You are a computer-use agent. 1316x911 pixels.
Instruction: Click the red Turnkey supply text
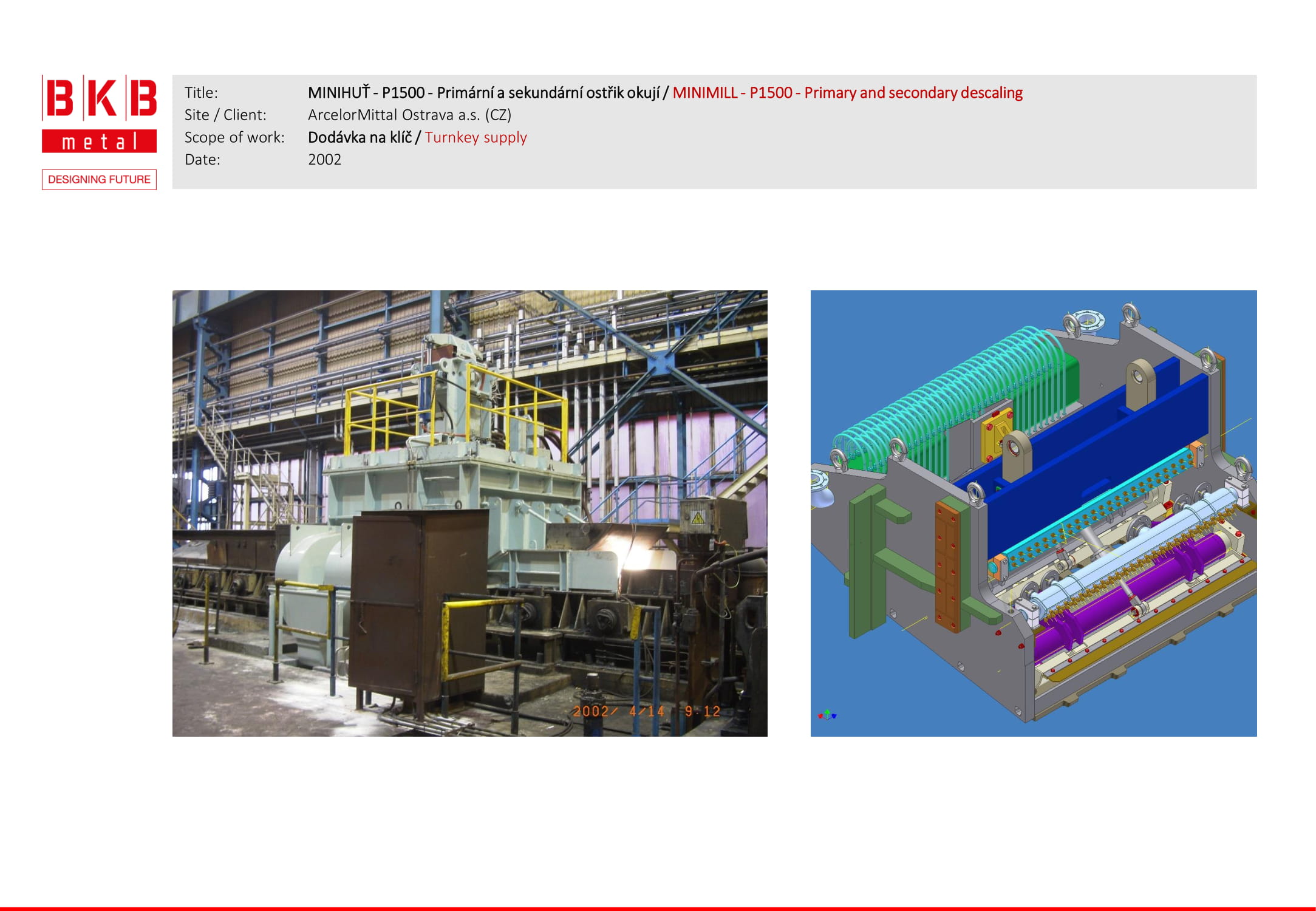pos(476,137)
